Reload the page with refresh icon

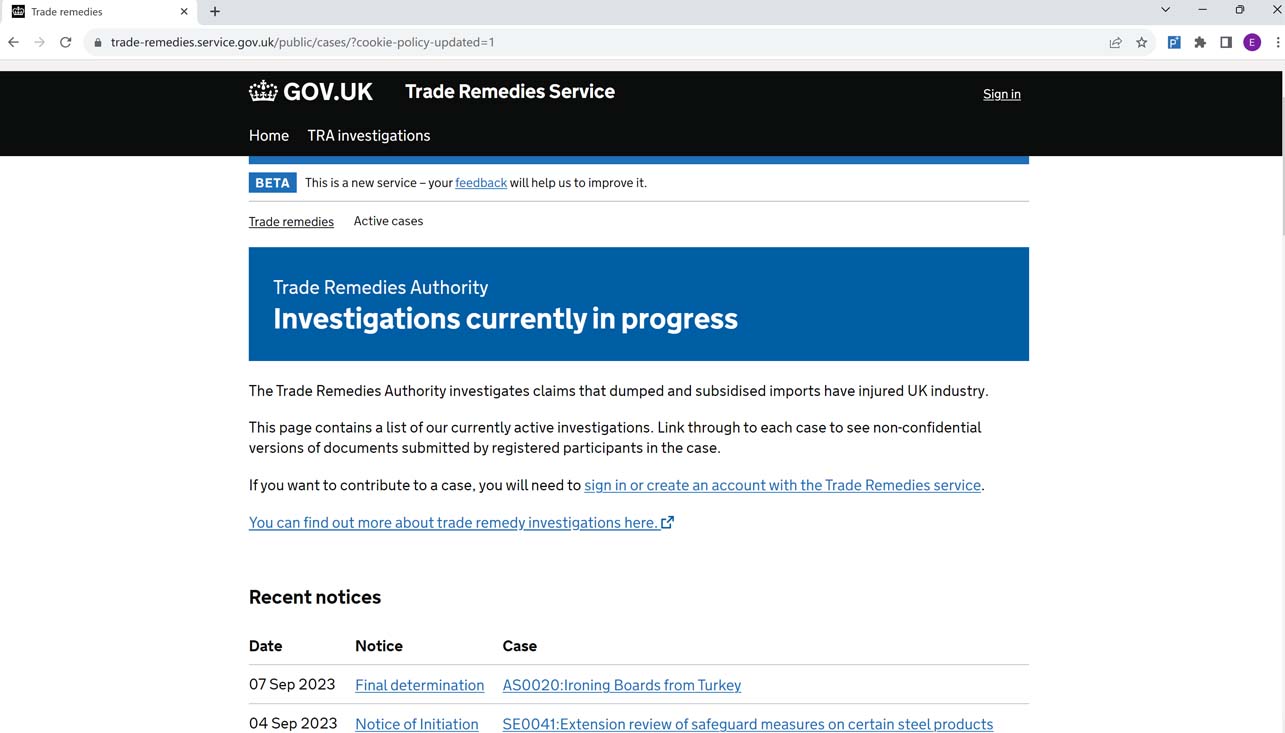pos(66,42)
